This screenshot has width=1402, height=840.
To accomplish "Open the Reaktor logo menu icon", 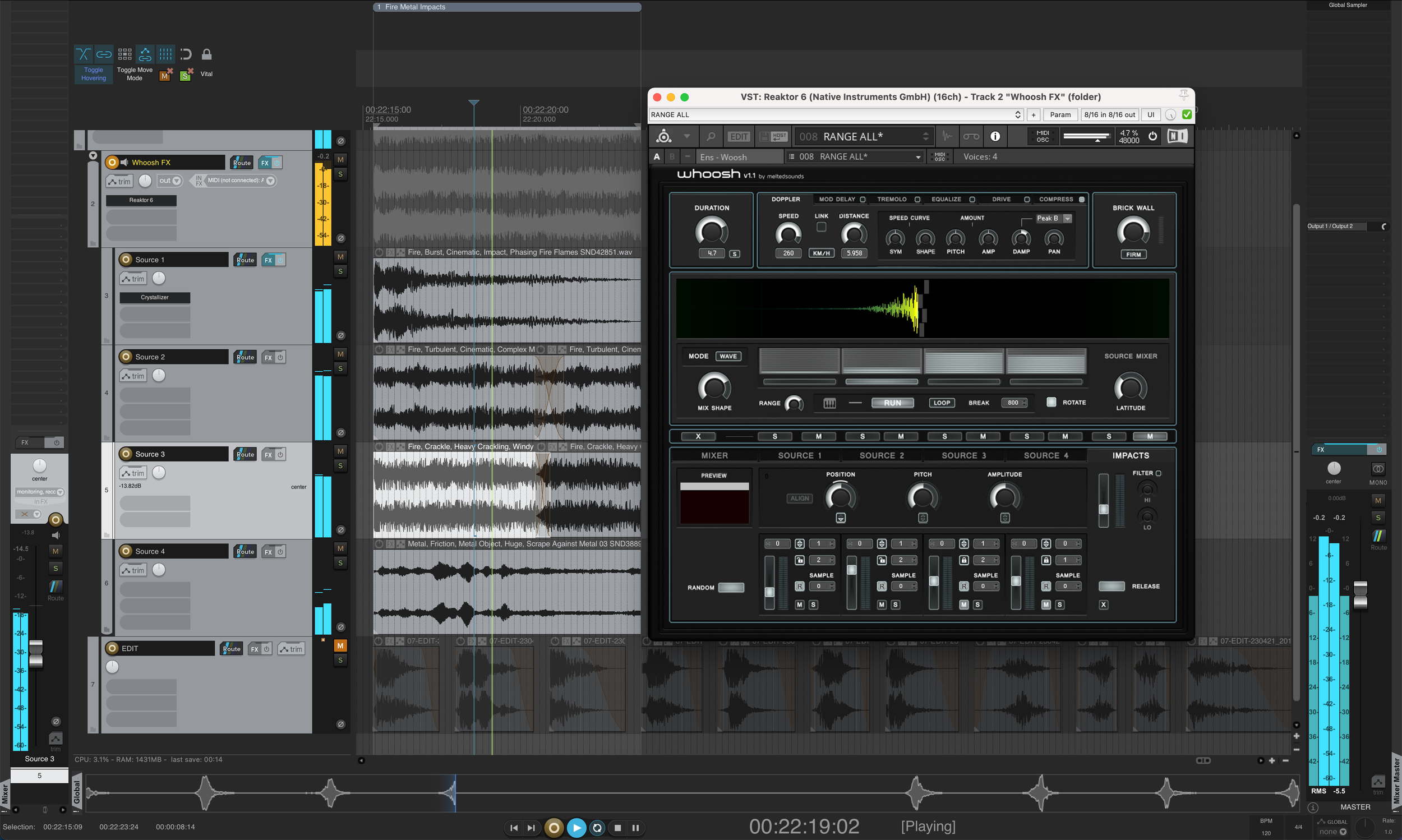I will 663,136.
